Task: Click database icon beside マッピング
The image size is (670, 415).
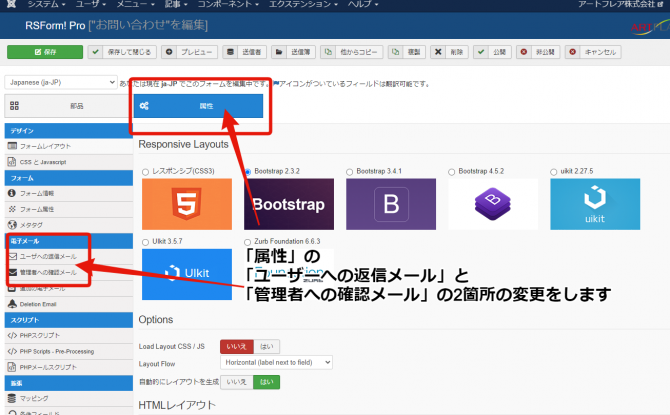Action: tap(12, 398)
